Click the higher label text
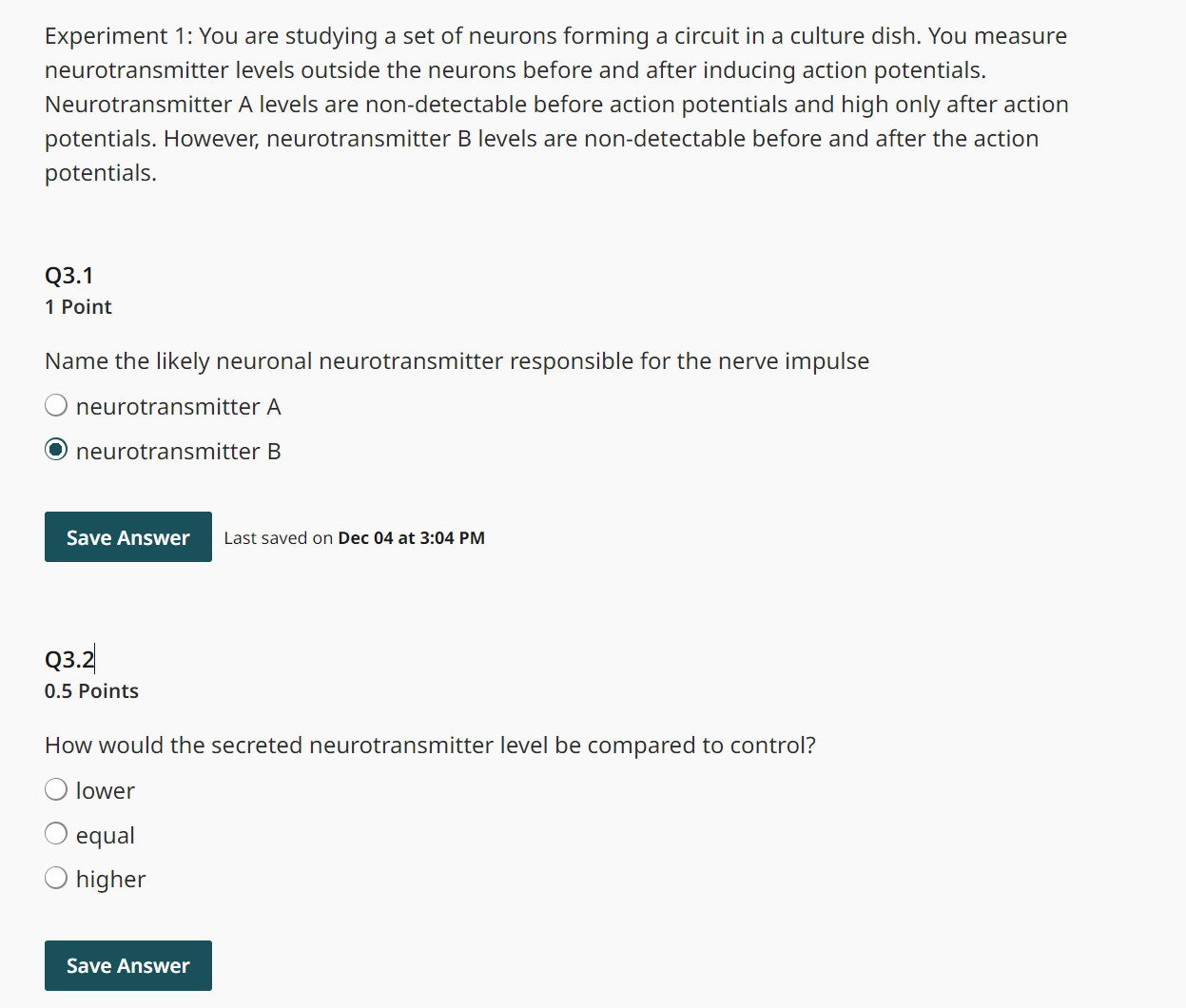This screenshot has height=1008, width=1186. click(x=111, y=879)
